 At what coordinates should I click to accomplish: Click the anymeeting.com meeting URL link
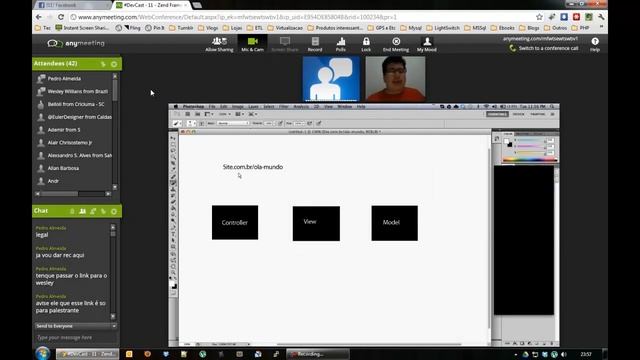point(540,39)
